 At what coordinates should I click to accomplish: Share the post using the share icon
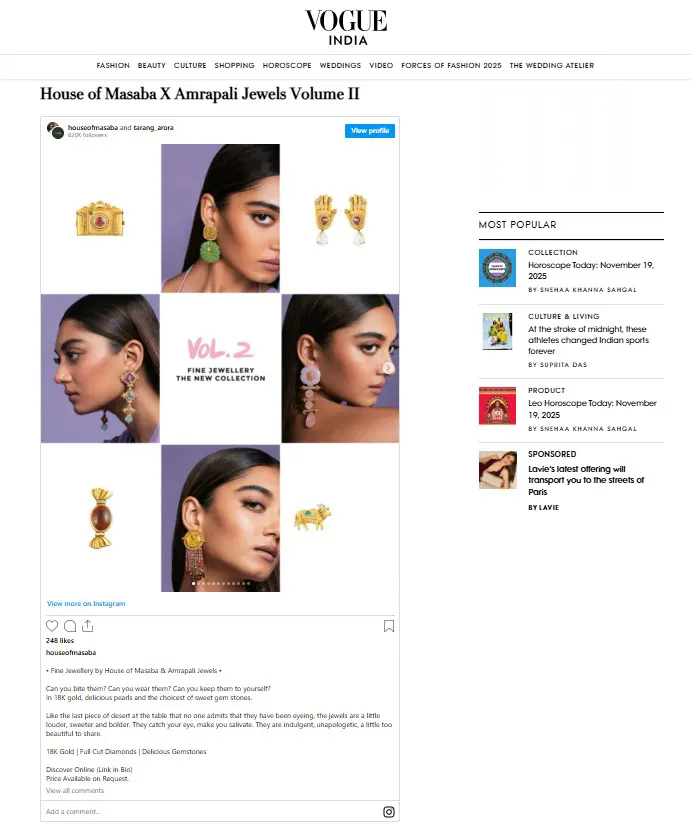coord(88,626)
